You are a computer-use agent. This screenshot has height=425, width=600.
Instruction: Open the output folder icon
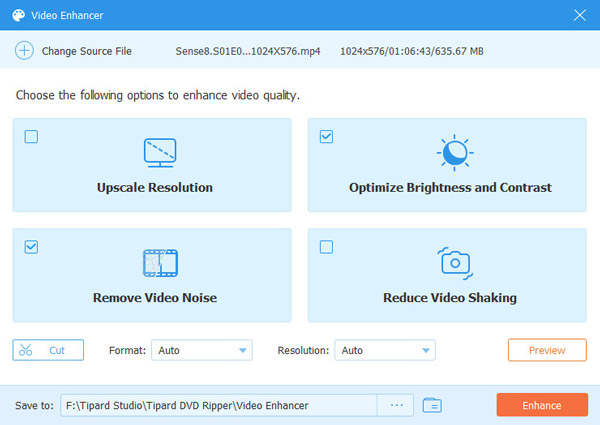[x=432, y=405]
